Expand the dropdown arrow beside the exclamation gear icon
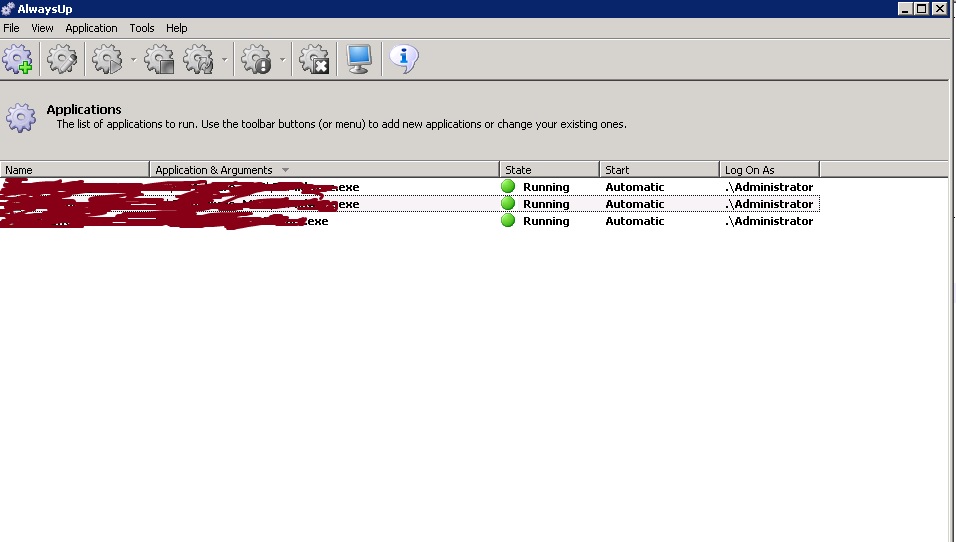This screenshot has height=542, width=956. pyautogui.click(x=283, y=61)
